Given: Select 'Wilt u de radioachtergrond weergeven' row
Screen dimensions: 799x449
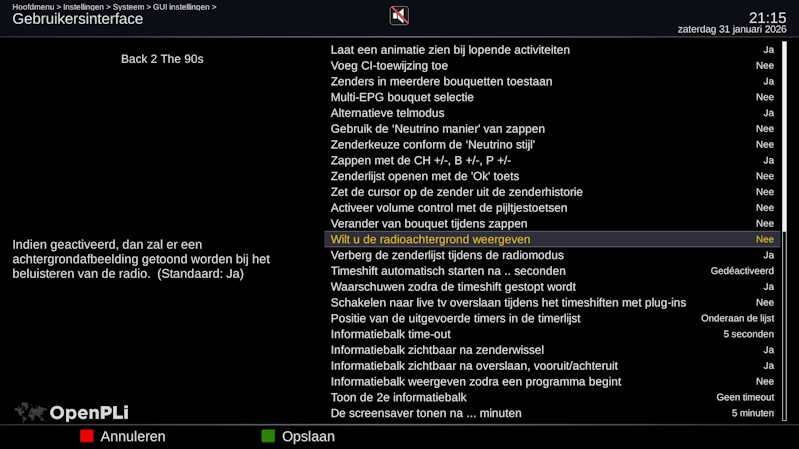Looking at the screenshot, I should coord(430,240).
